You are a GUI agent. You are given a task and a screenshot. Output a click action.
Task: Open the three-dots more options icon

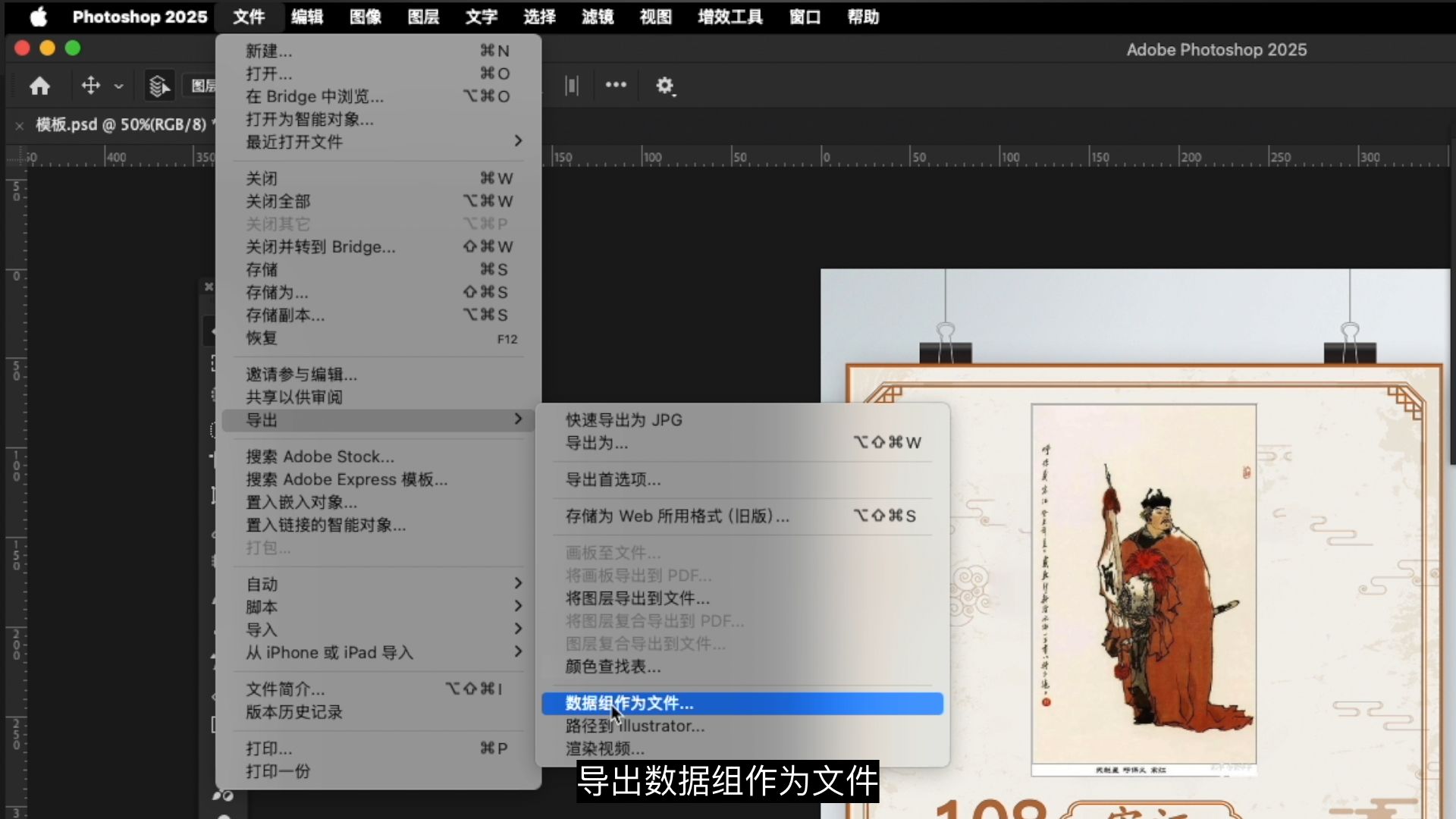coord(616,85)
